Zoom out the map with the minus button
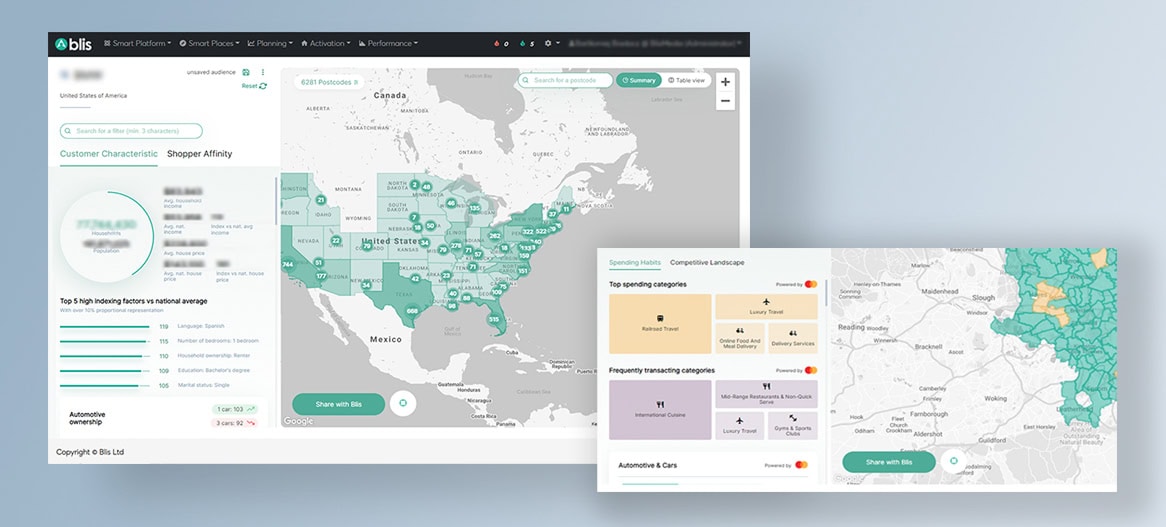The height and width of the screenshot is (527, 1166). (x=725, y=101)
